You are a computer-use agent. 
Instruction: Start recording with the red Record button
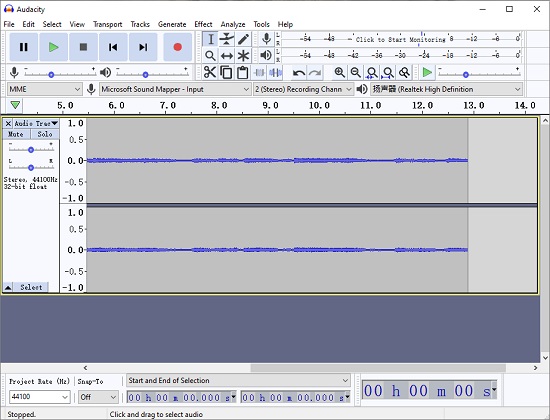(177, 47)
